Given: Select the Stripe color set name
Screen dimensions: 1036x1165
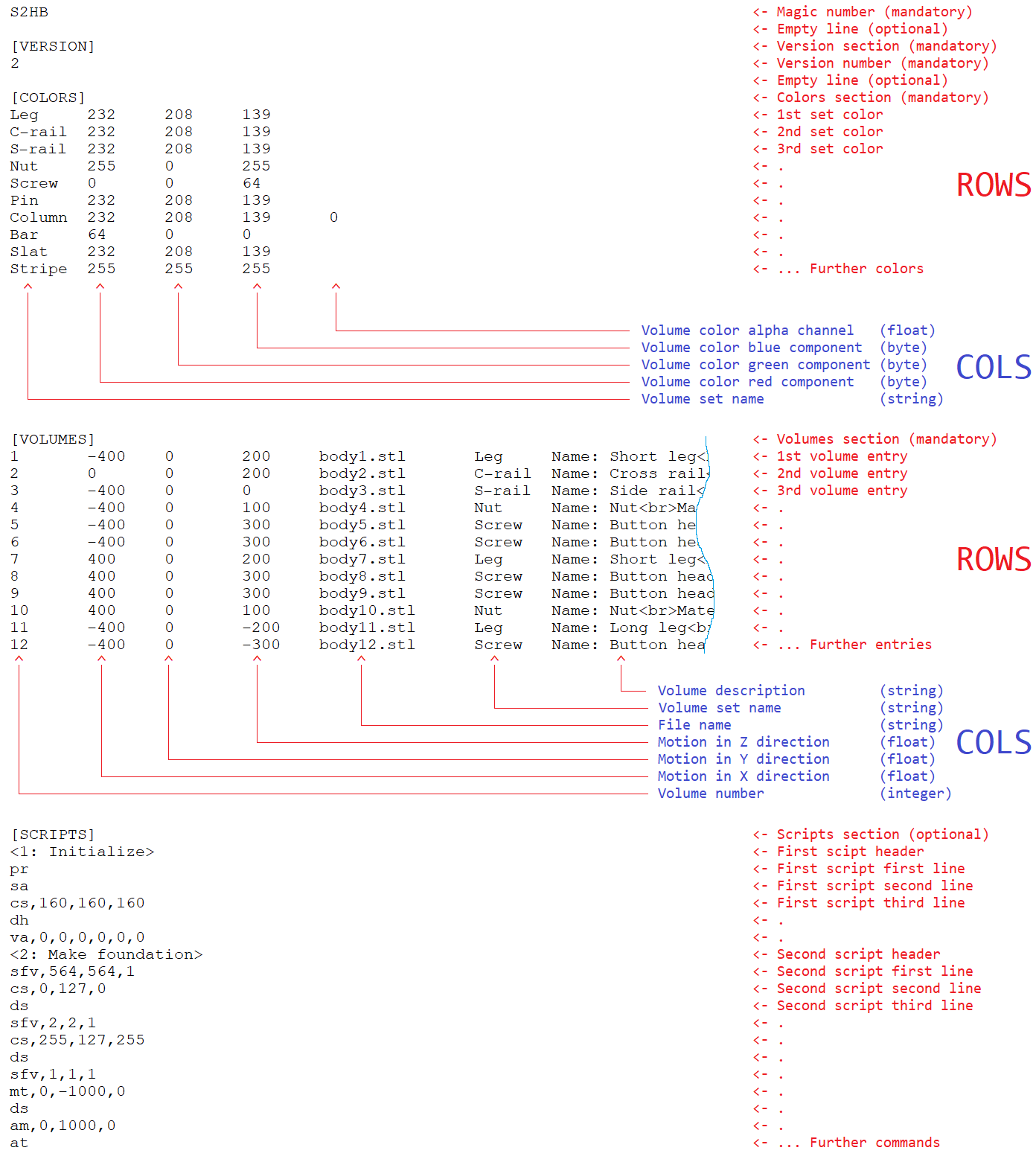Looking at the screenshot, I should (39, 269).
